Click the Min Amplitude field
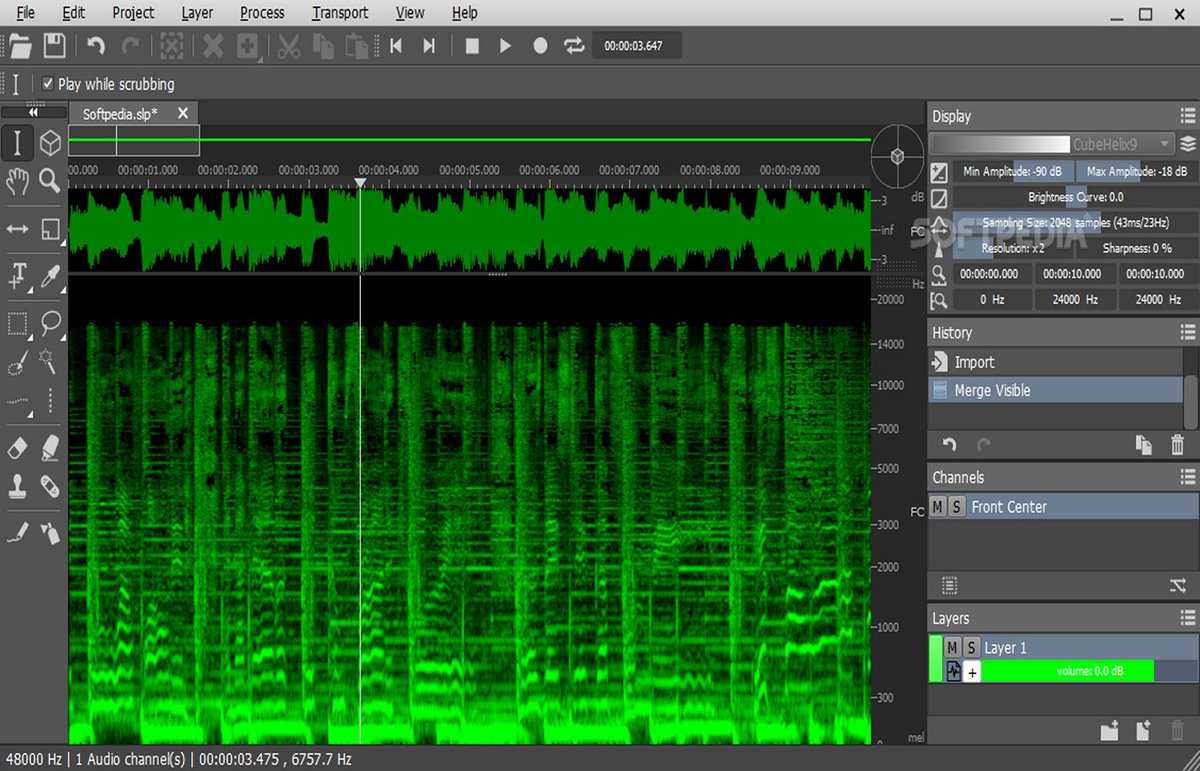Screen dimensions: 1200x771 (1013, 171)
